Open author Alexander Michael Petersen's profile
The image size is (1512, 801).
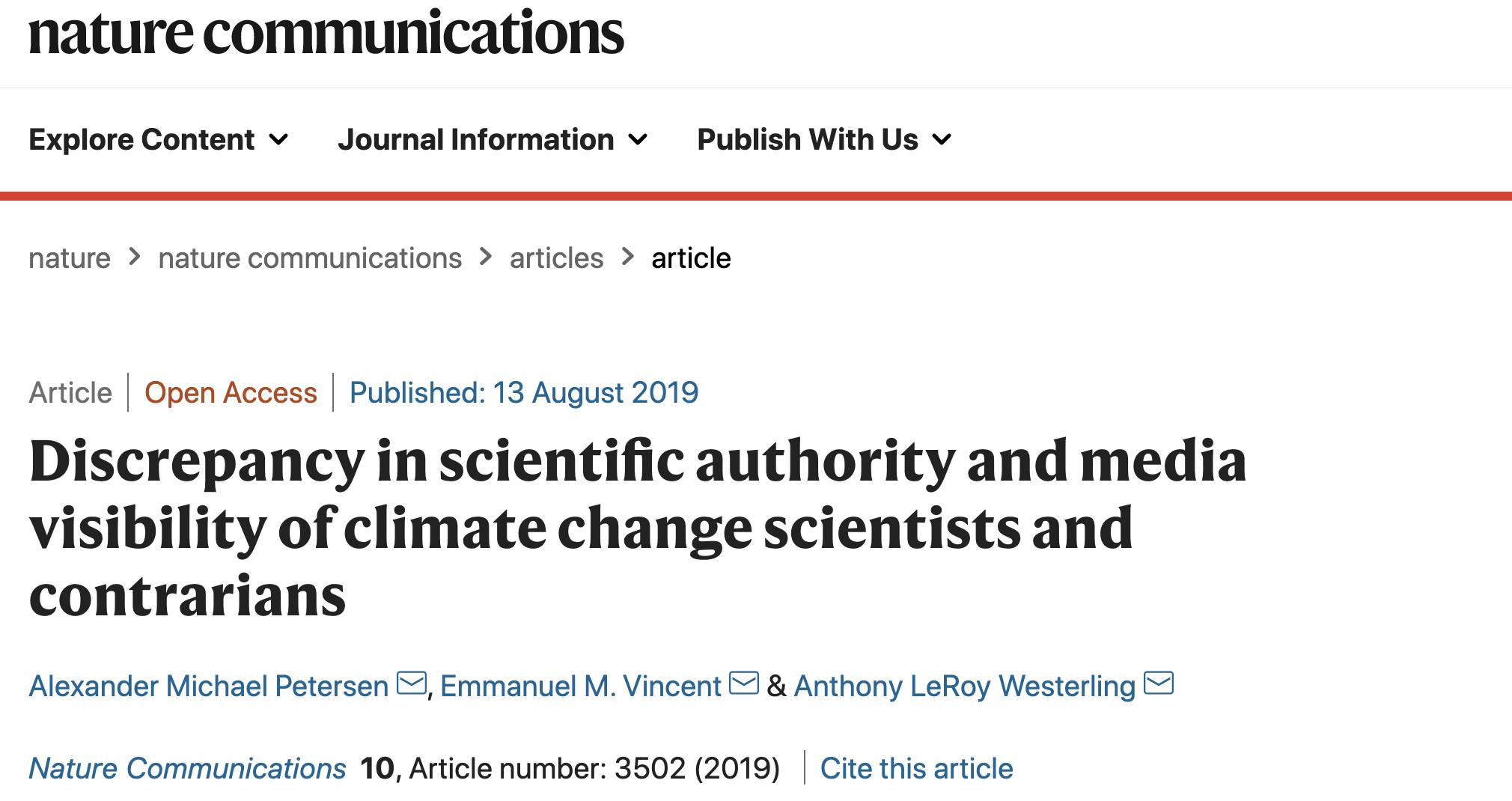208,686
